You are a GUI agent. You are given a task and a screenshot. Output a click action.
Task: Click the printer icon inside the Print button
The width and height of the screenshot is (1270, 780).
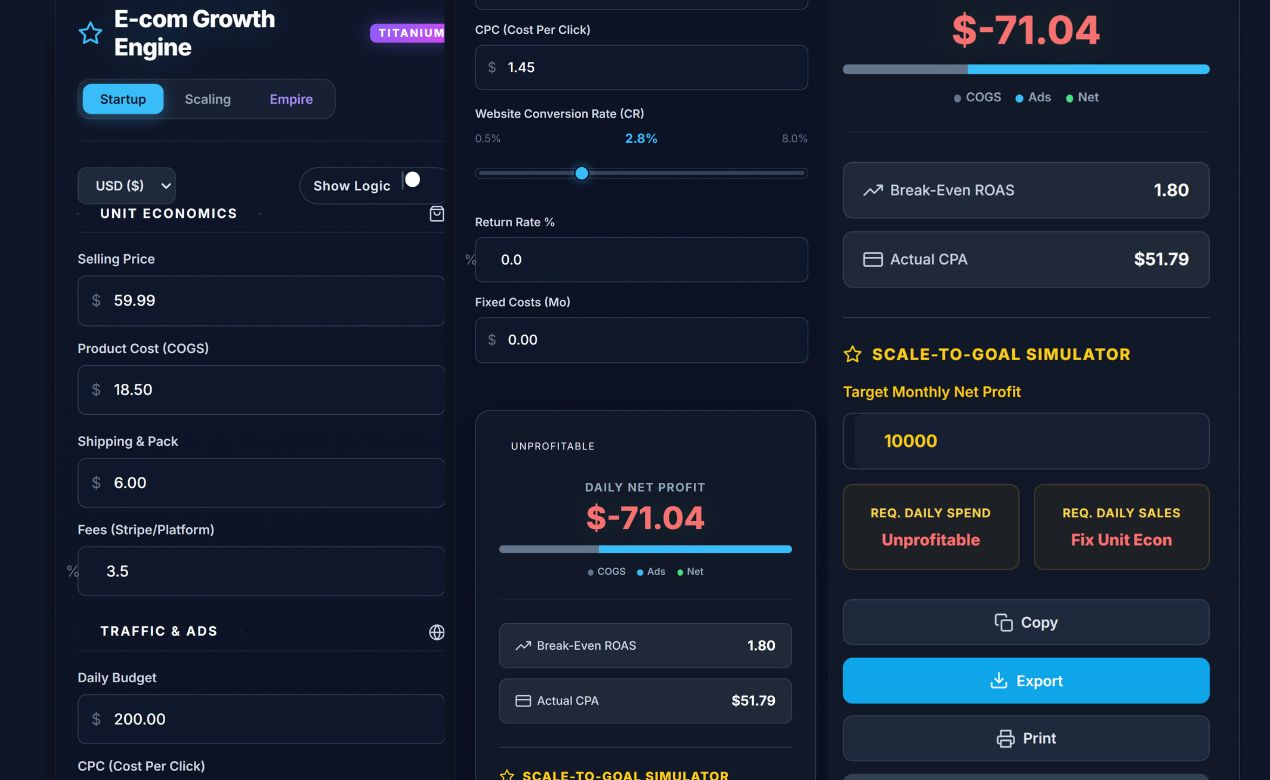pyautogui.click(x=1004, y=738)
